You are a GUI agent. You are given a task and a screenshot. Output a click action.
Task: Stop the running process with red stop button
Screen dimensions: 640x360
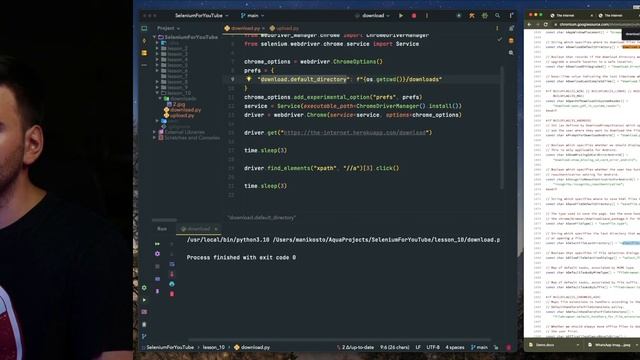click(x=414, y=16)
